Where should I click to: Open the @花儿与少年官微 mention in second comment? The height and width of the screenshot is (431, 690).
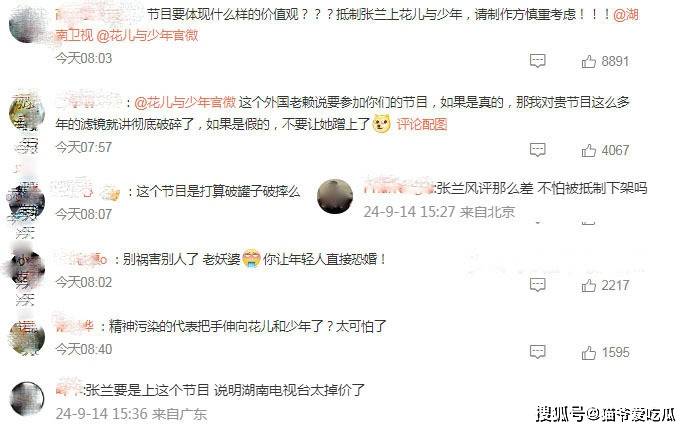(x=185, y=103)
